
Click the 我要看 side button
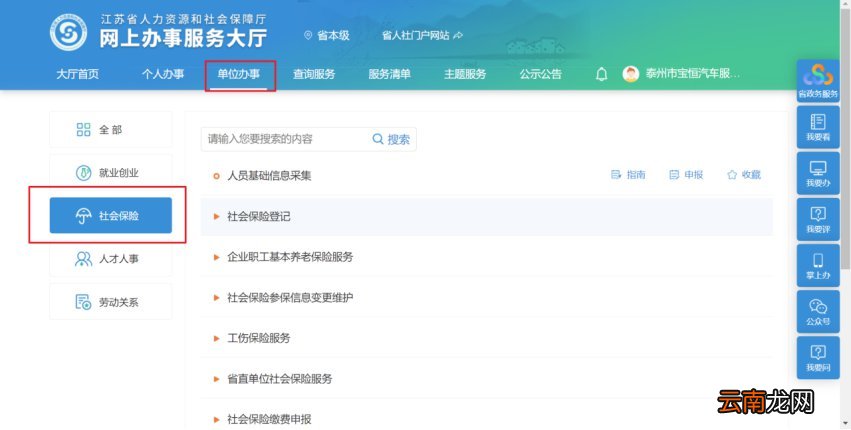818,127
